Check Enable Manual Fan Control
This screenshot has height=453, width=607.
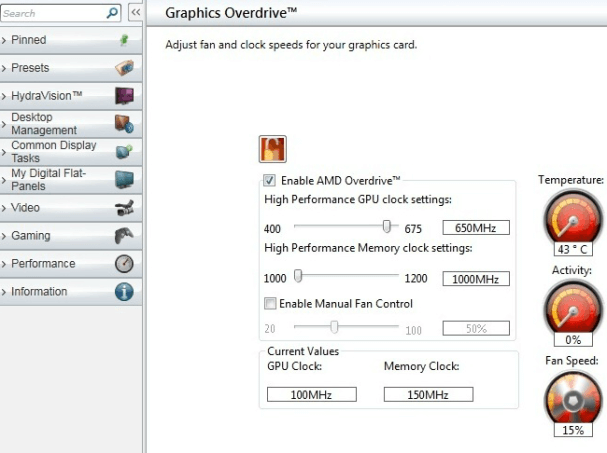(x=270, y=303)
